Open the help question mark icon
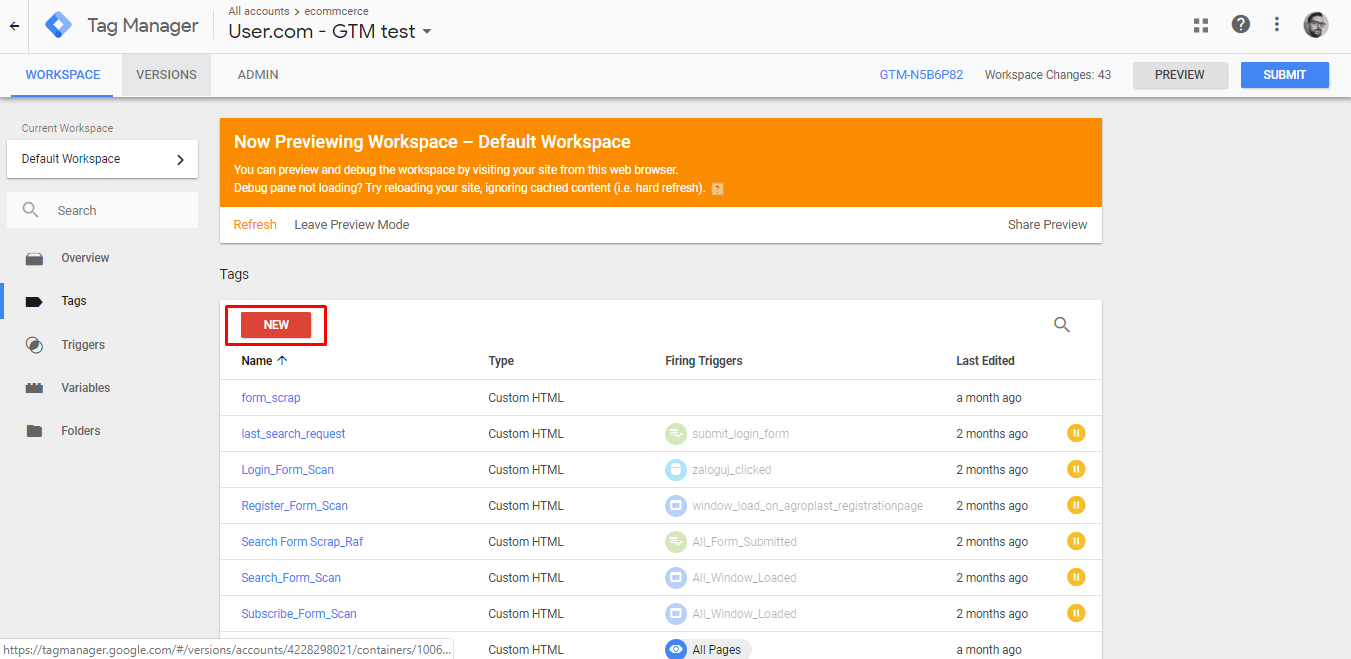 click(x=1240, y=24)
